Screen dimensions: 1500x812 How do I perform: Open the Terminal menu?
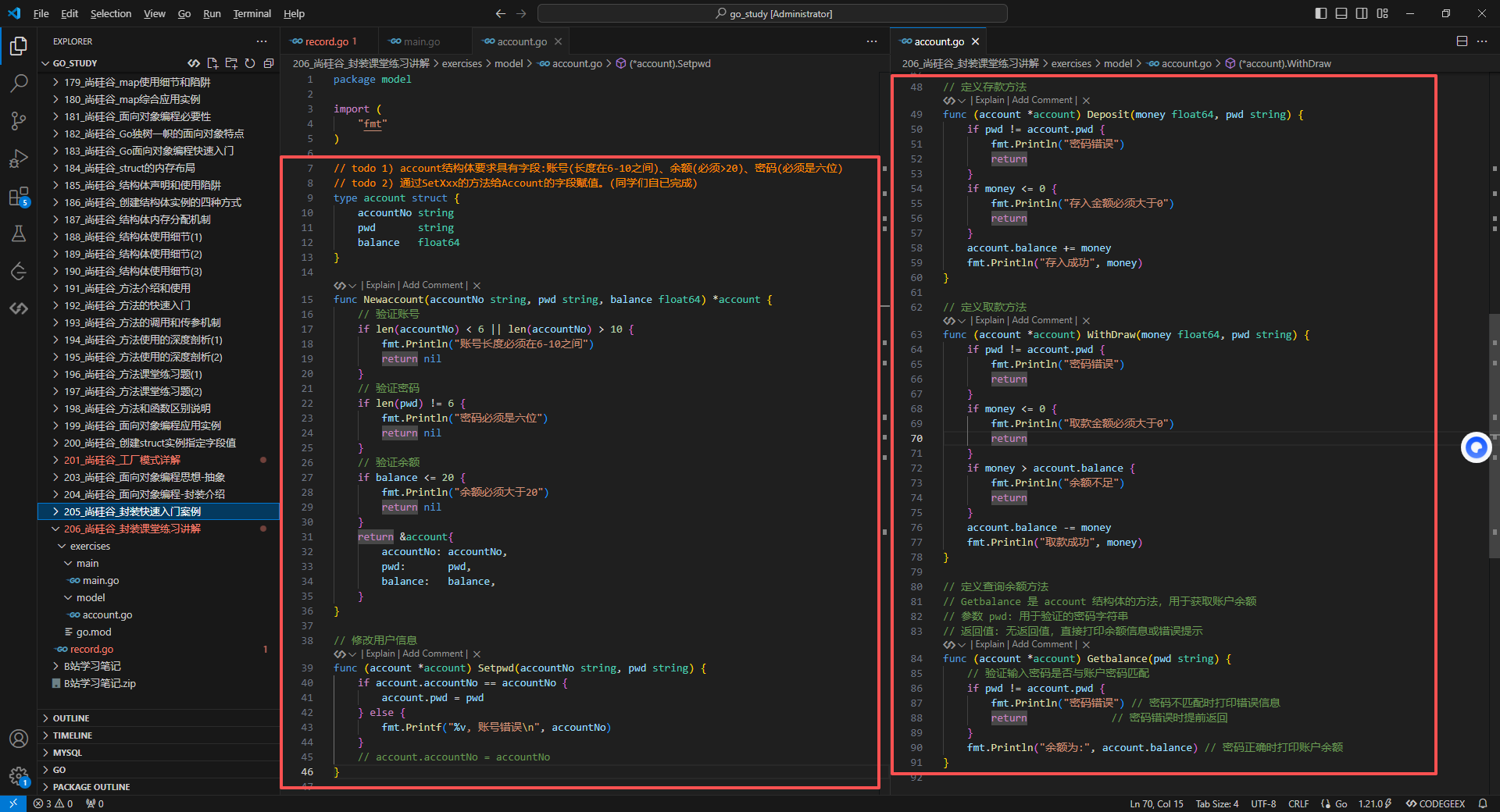pos(252,13)
